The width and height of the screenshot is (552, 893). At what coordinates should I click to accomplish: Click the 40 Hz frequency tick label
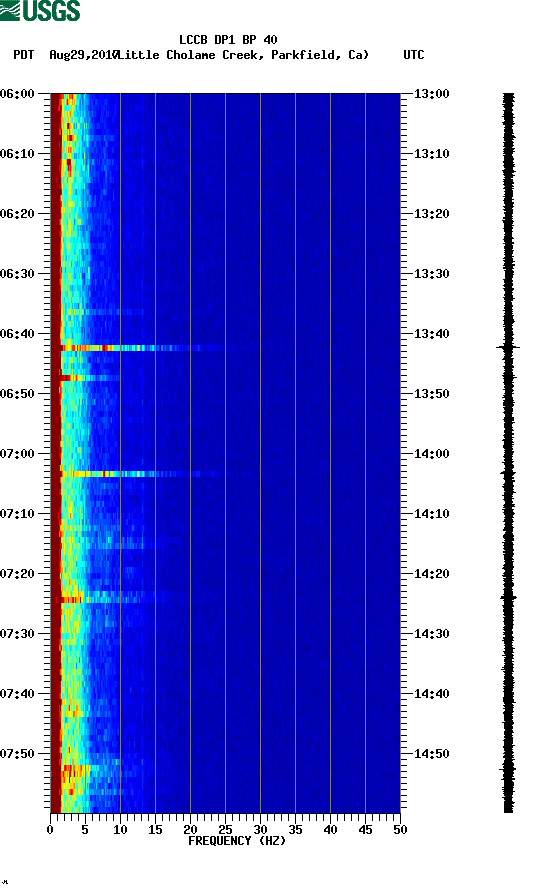[330, 830]
